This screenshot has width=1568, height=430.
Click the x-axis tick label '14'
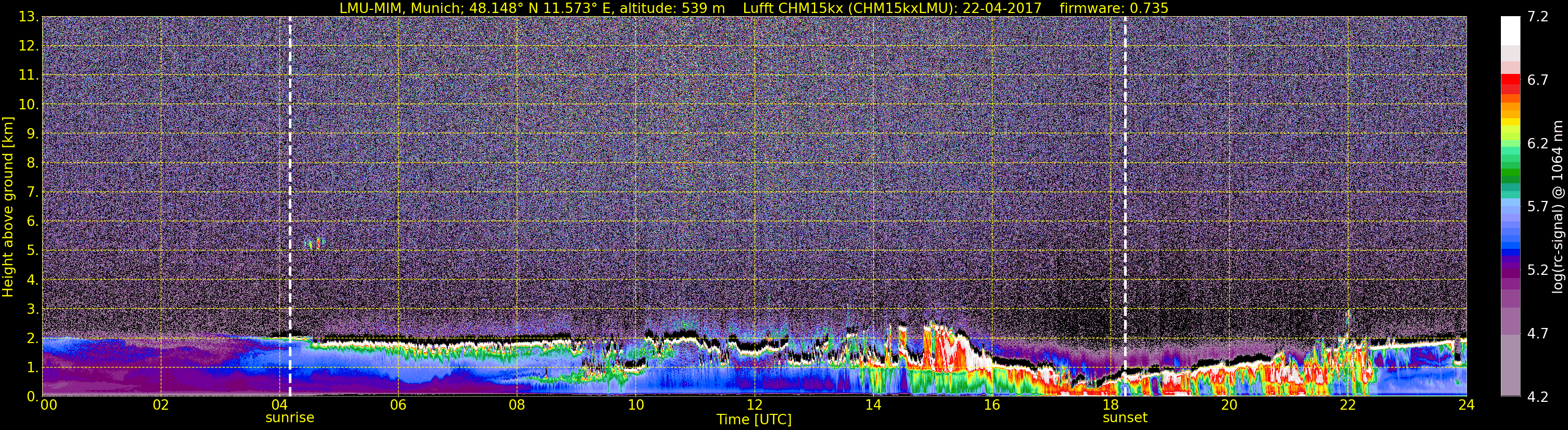873,406
